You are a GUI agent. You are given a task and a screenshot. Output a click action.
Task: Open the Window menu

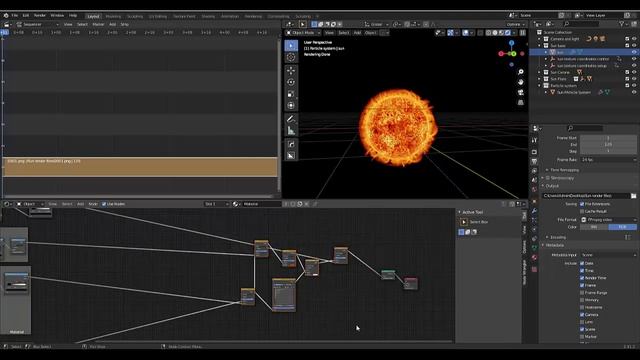(57, 16)
